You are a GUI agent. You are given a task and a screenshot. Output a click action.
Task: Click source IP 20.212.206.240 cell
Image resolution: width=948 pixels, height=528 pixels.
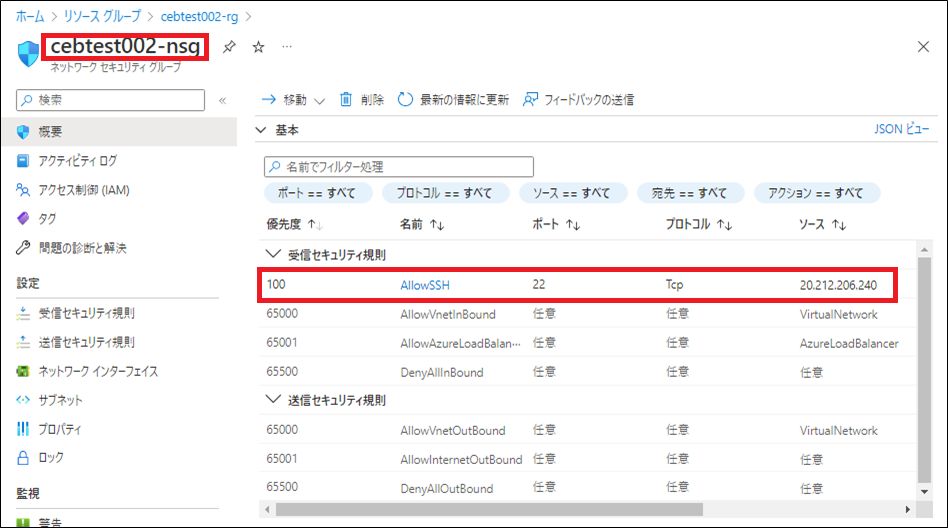[838, 285]
